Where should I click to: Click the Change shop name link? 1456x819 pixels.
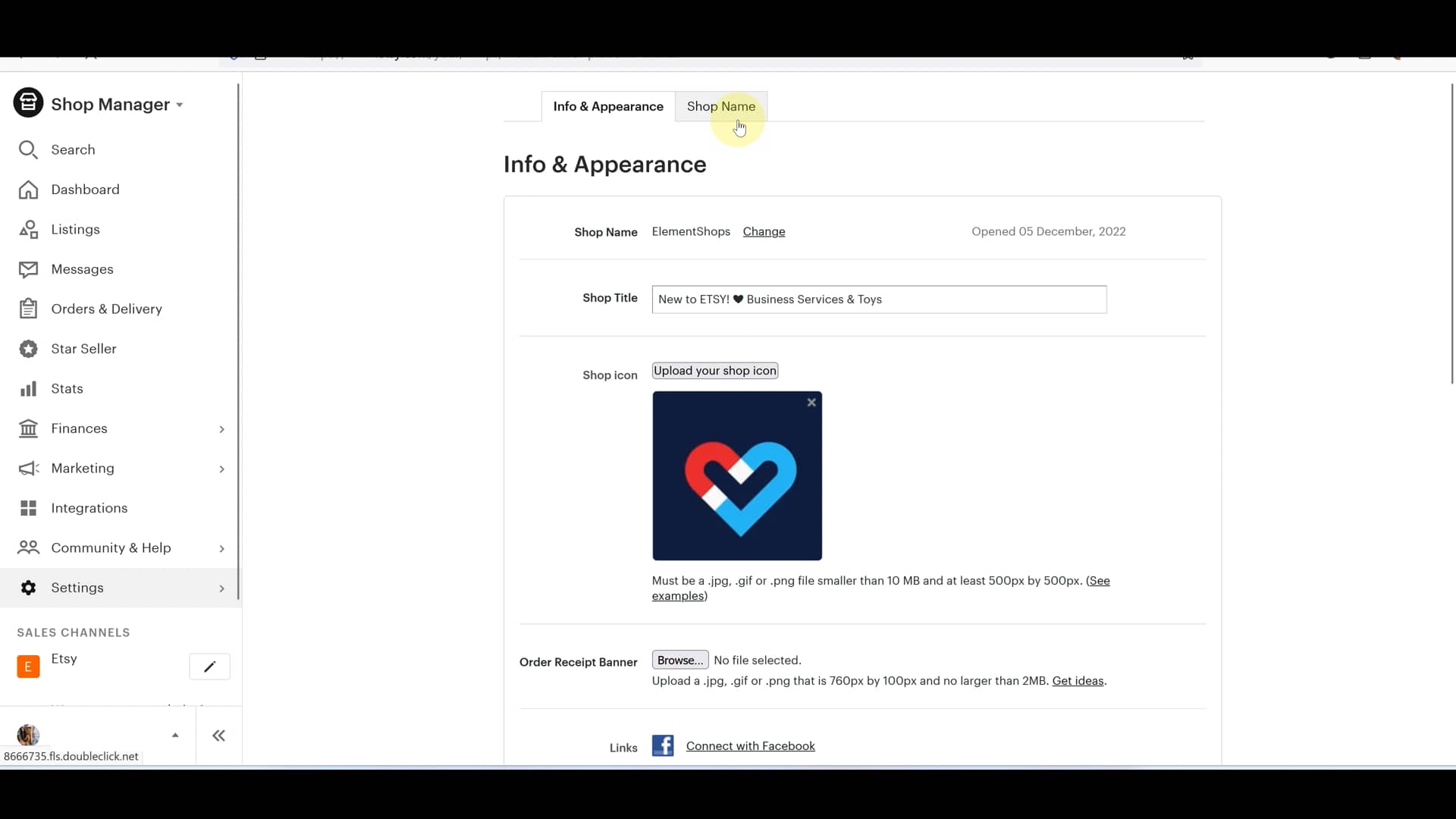pyautogui.click(x=764, y=231)
